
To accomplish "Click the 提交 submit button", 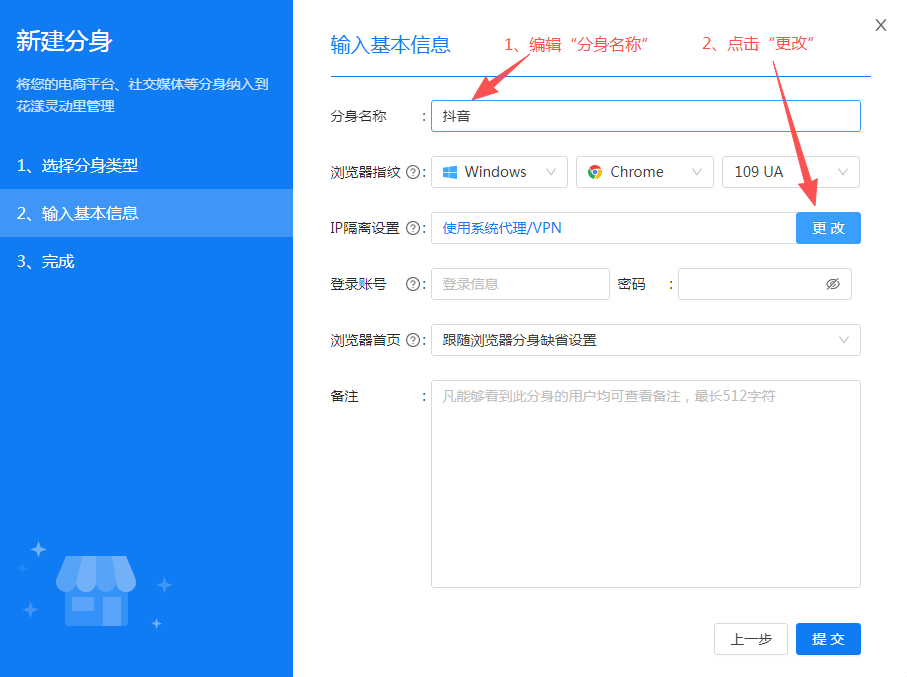I will [828, 638].
